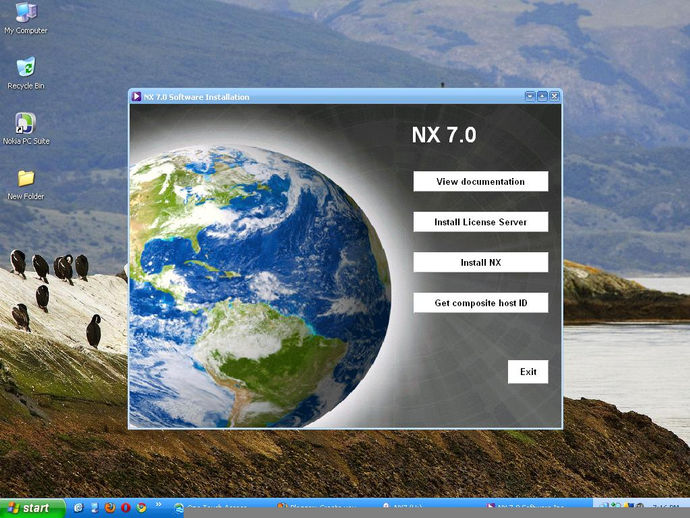
Task: Minimize the NX 7.0 Software Installation window
Action: pos(530,96)
